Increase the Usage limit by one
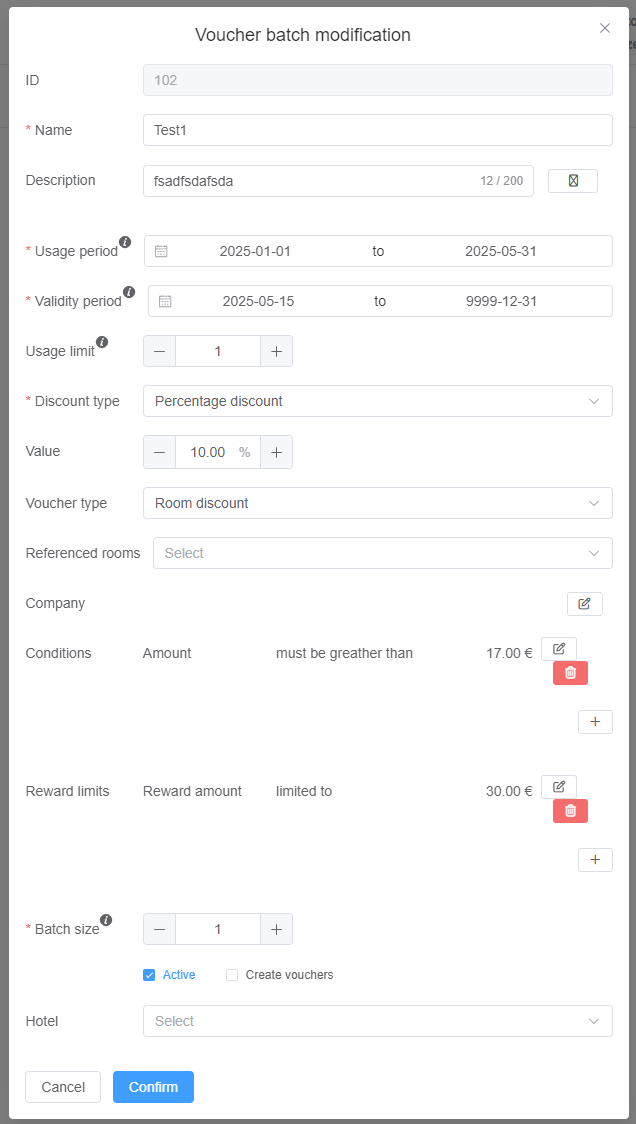This screenshot has height=1124, width=636. pyautogui.click(x=276, y=351)
